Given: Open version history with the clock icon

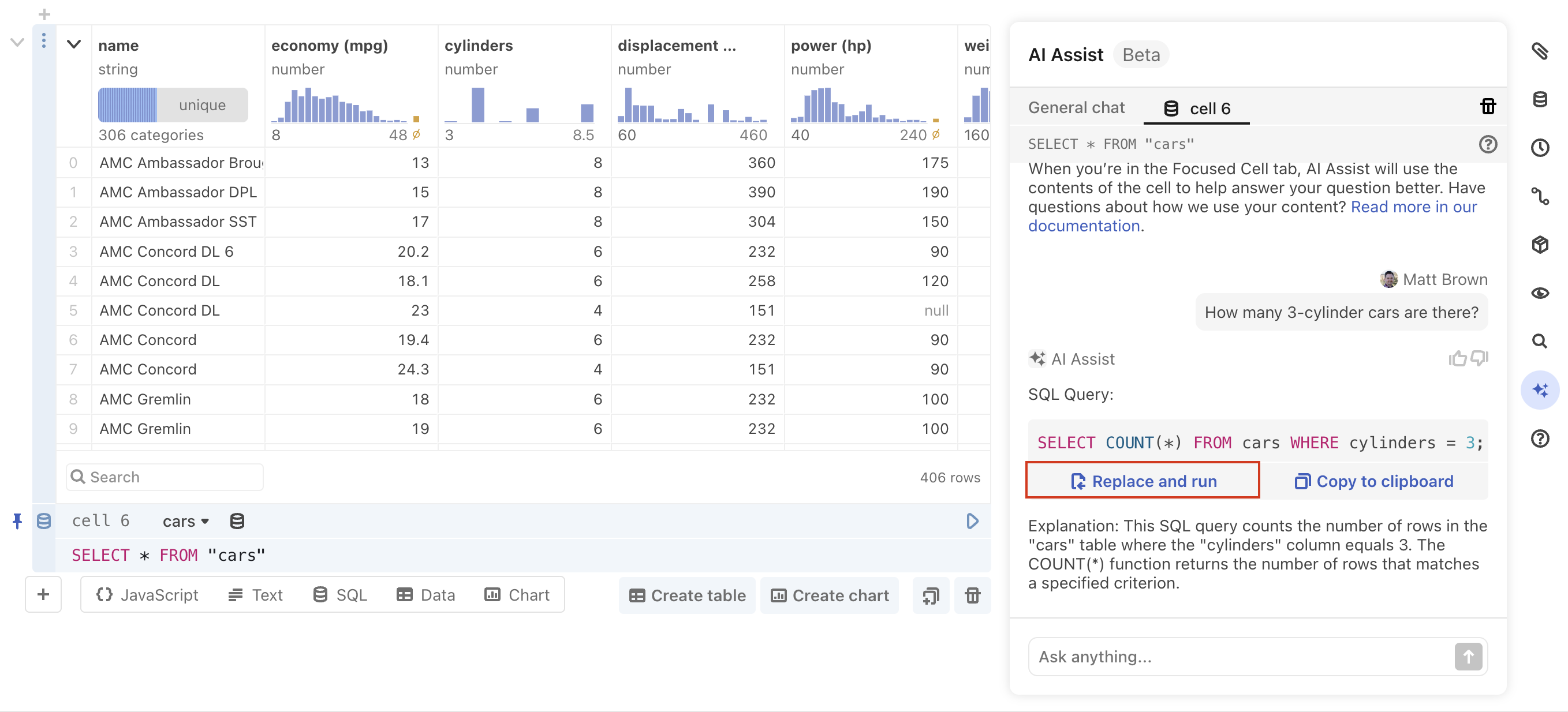Looking at the screenshot, I should coord(1542,147).
